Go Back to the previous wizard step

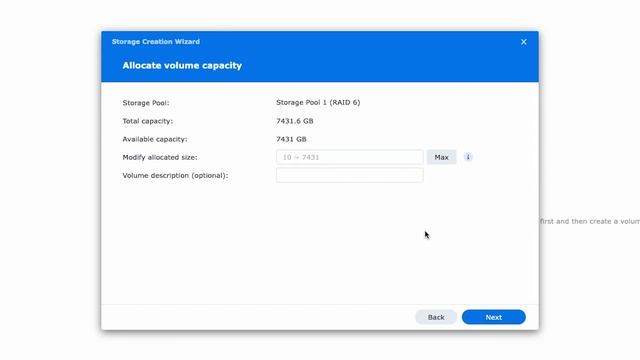click(436, 317)
